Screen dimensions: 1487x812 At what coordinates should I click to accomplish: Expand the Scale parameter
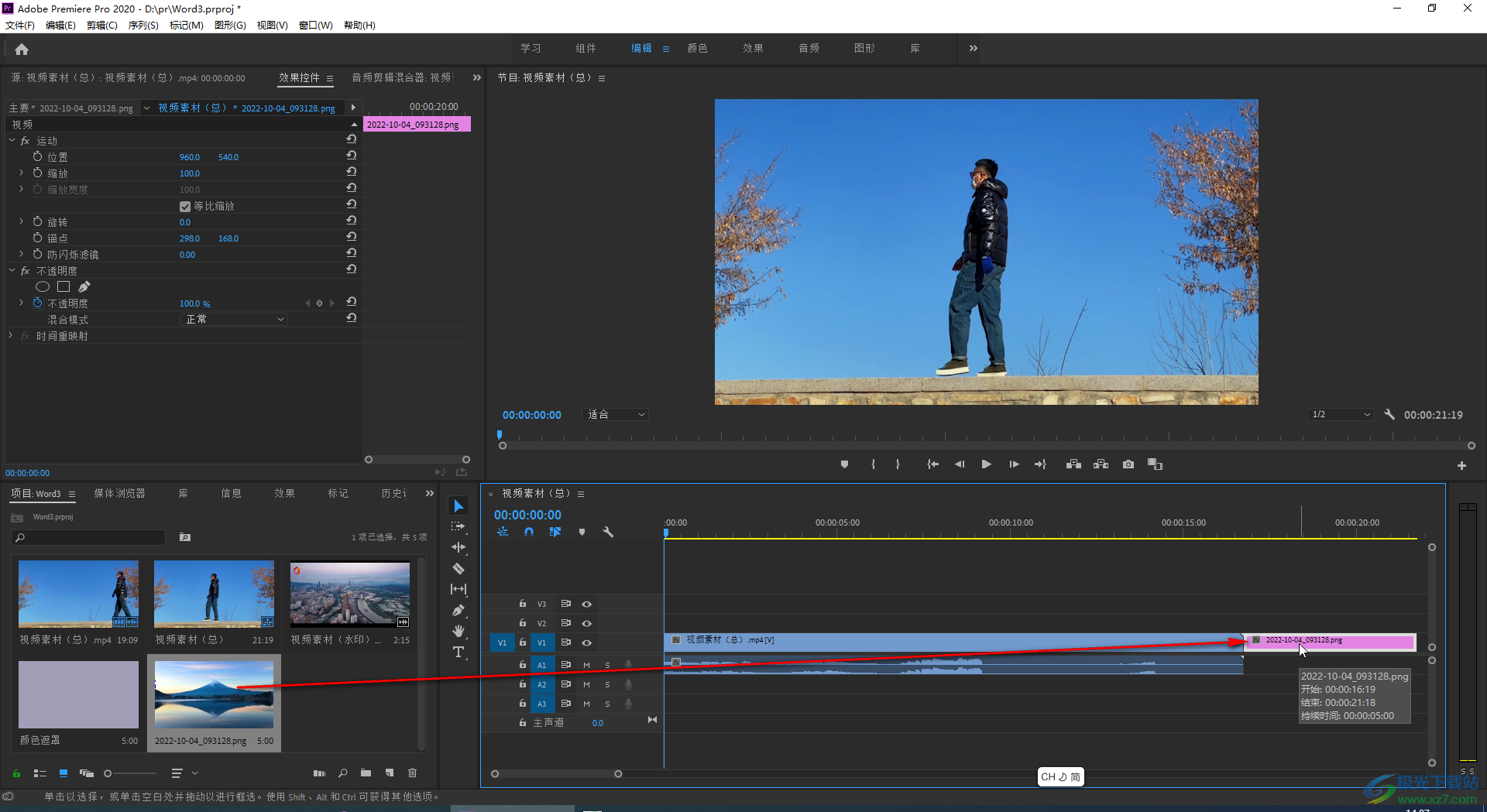(x=21, y=173)
